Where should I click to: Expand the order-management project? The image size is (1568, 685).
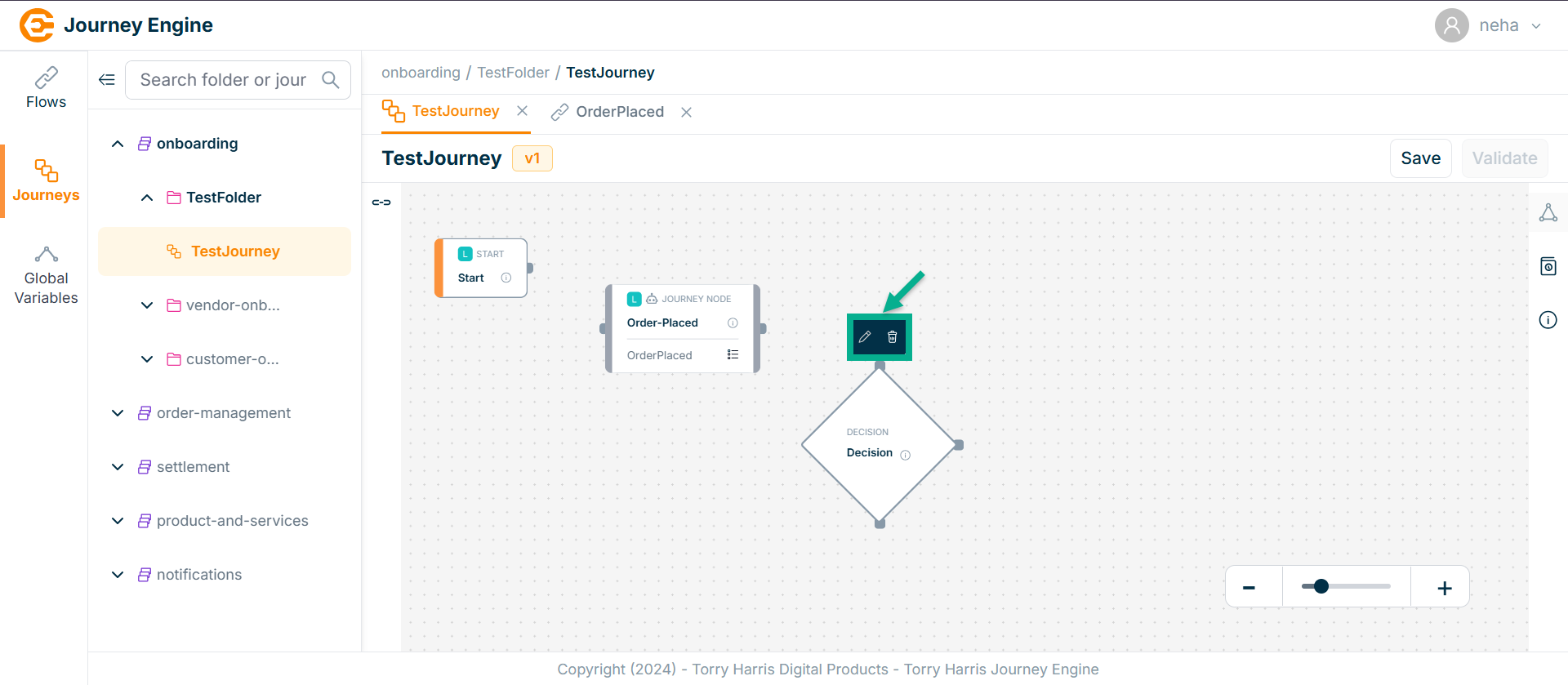click(118, 413)
